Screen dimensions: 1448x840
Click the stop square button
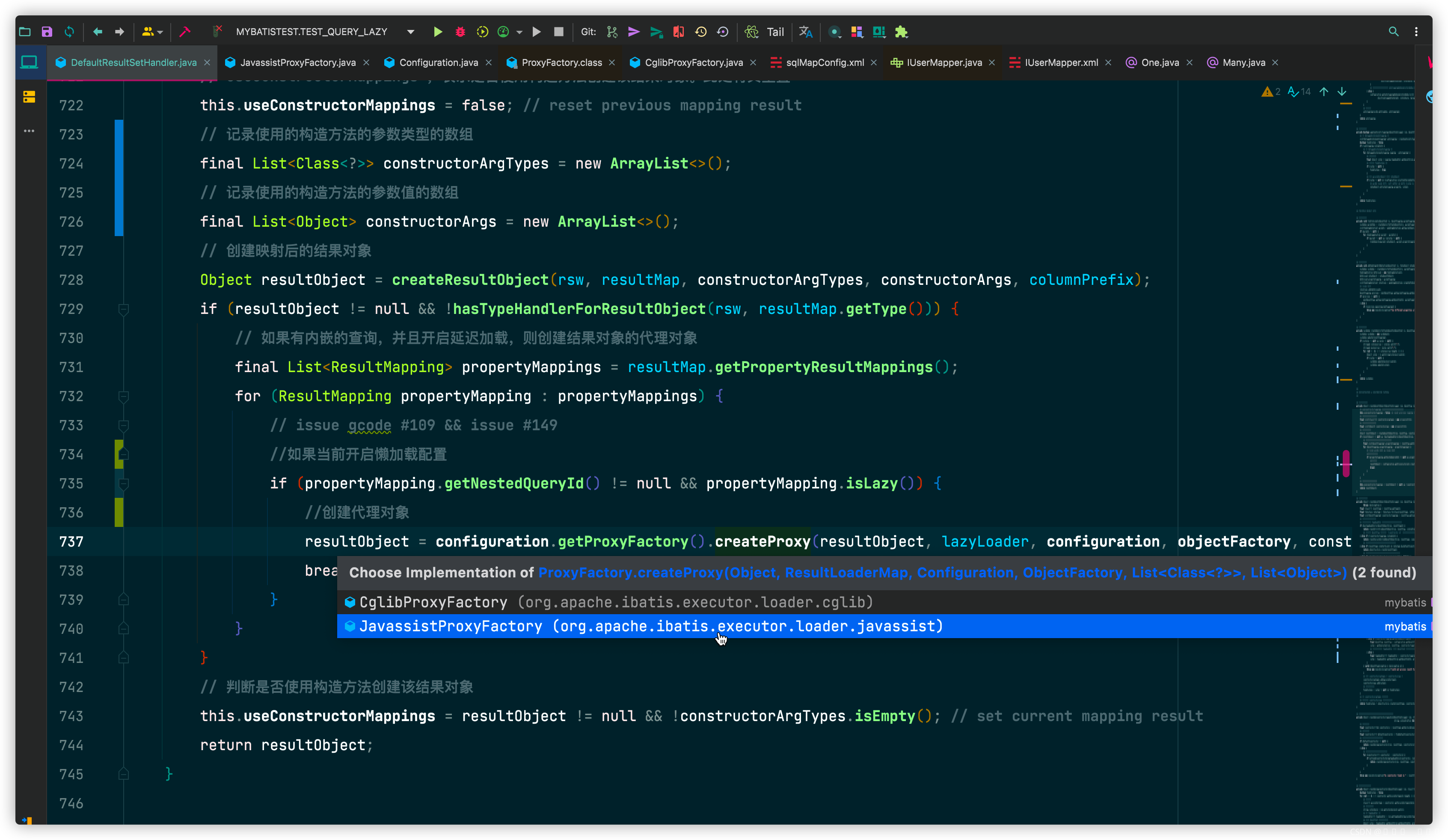558,32
